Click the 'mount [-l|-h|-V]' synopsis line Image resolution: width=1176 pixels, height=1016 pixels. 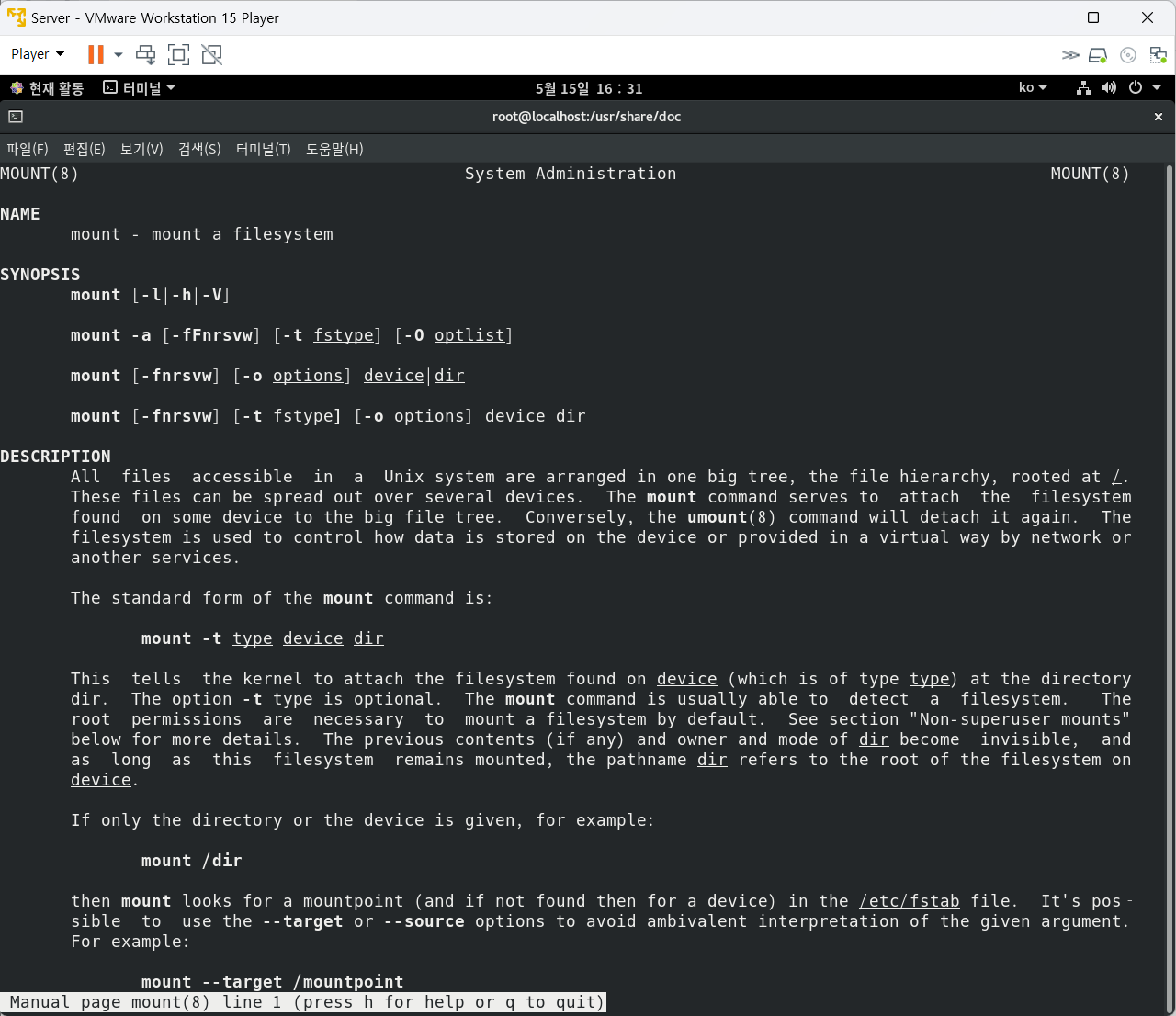(151, 295)
